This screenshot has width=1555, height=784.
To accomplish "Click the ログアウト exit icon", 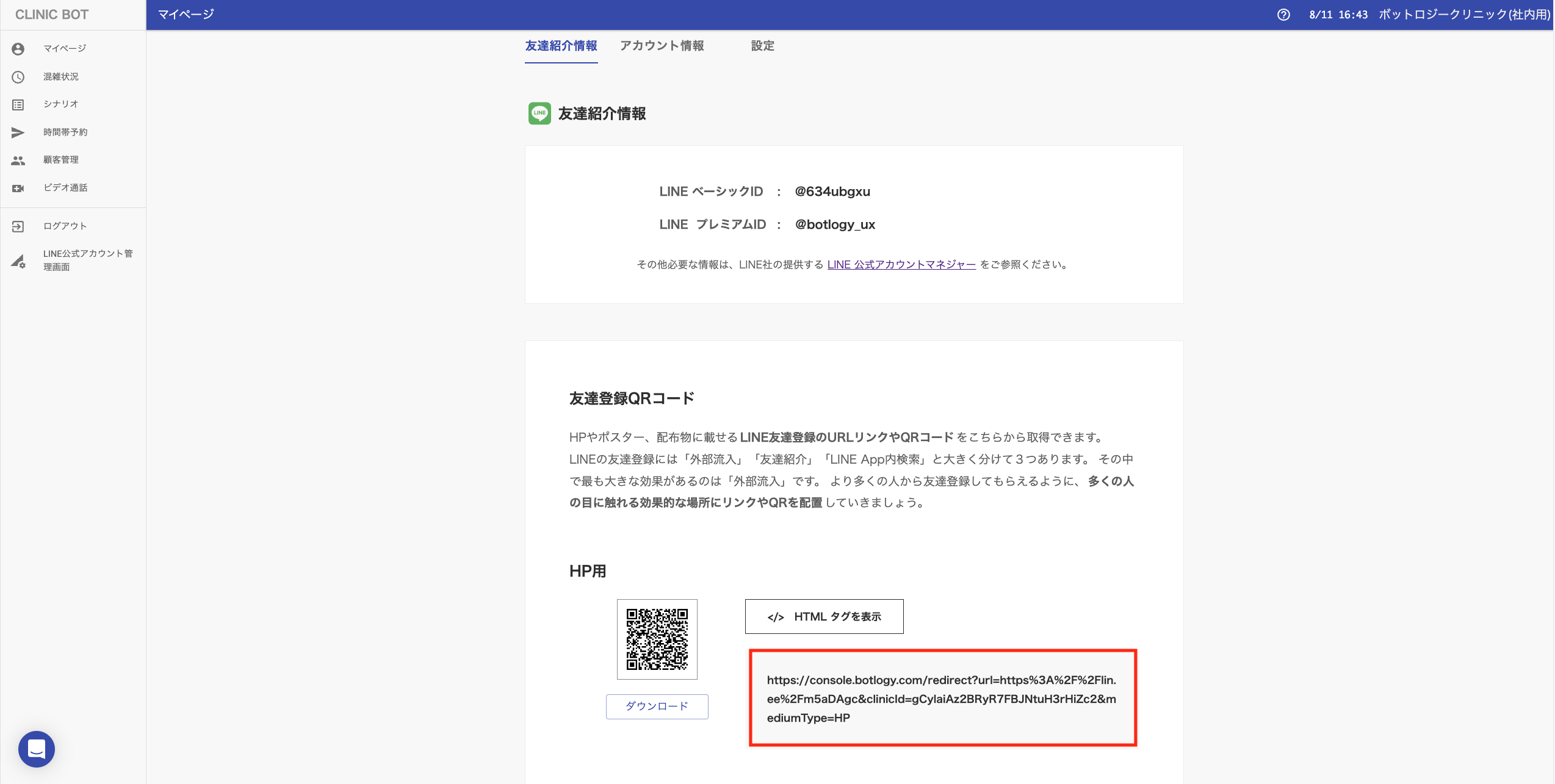I will click(18, 226).
